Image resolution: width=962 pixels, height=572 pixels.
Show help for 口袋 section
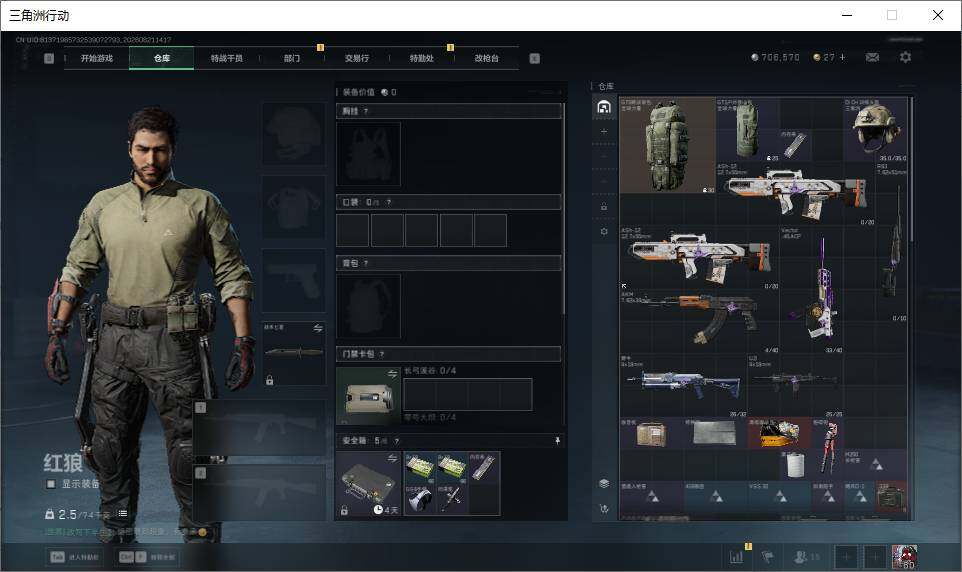coord(389,202)
